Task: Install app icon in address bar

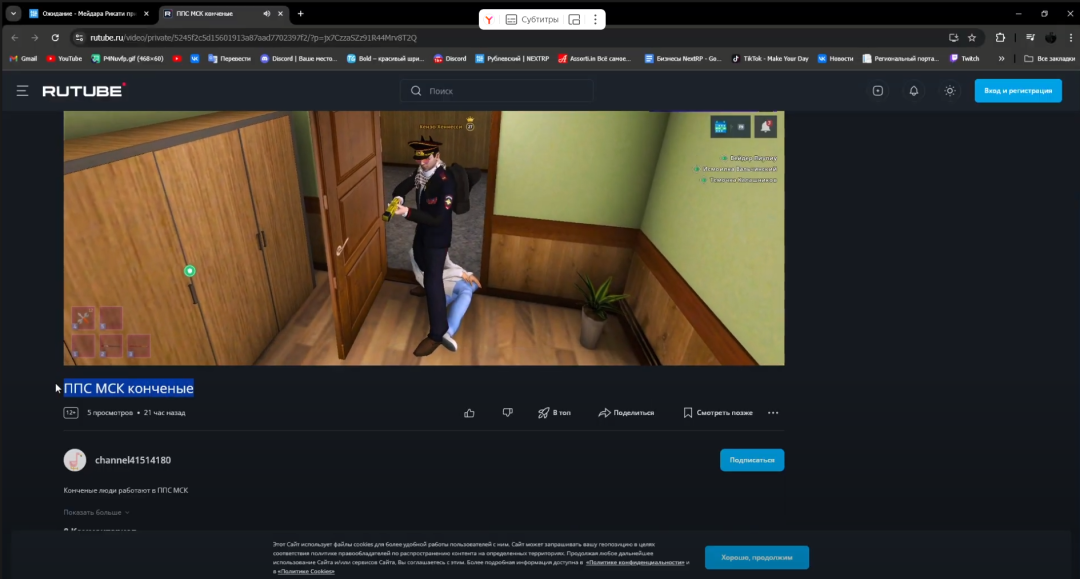Action: 953,38
